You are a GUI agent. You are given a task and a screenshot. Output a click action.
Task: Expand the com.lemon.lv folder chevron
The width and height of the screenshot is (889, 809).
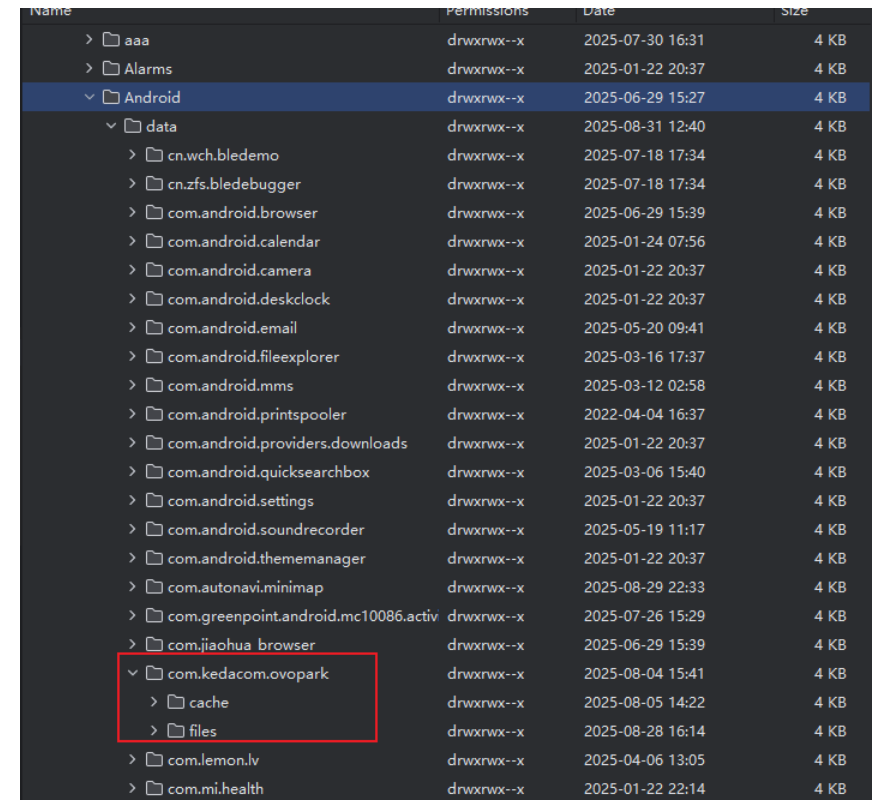(x=132, y=760)
